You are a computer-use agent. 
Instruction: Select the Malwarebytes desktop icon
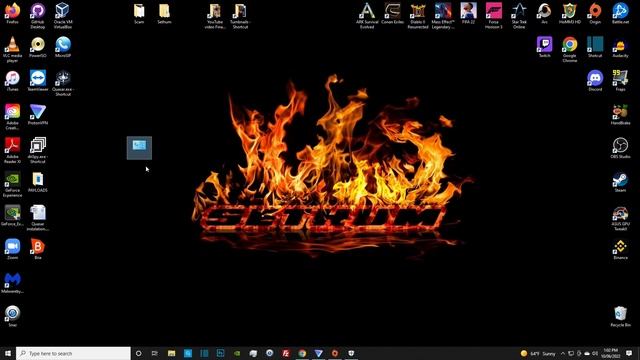tap(13, 283)
